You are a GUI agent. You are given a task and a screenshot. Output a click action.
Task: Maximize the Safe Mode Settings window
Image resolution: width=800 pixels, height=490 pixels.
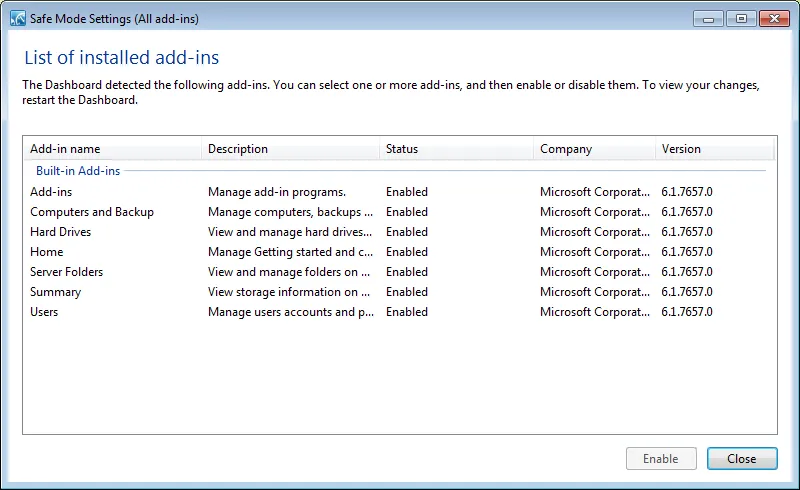tap(741, 19)
